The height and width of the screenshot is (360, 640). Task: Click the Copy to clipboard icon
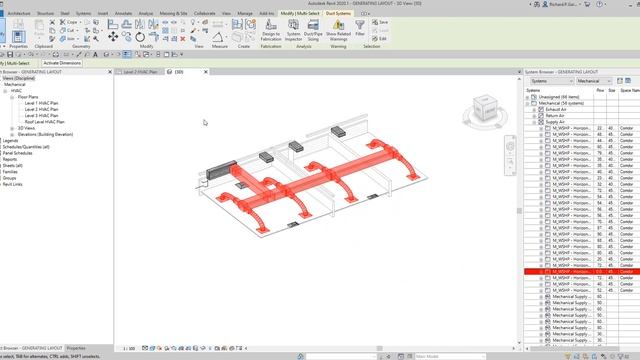coord(52,31)
